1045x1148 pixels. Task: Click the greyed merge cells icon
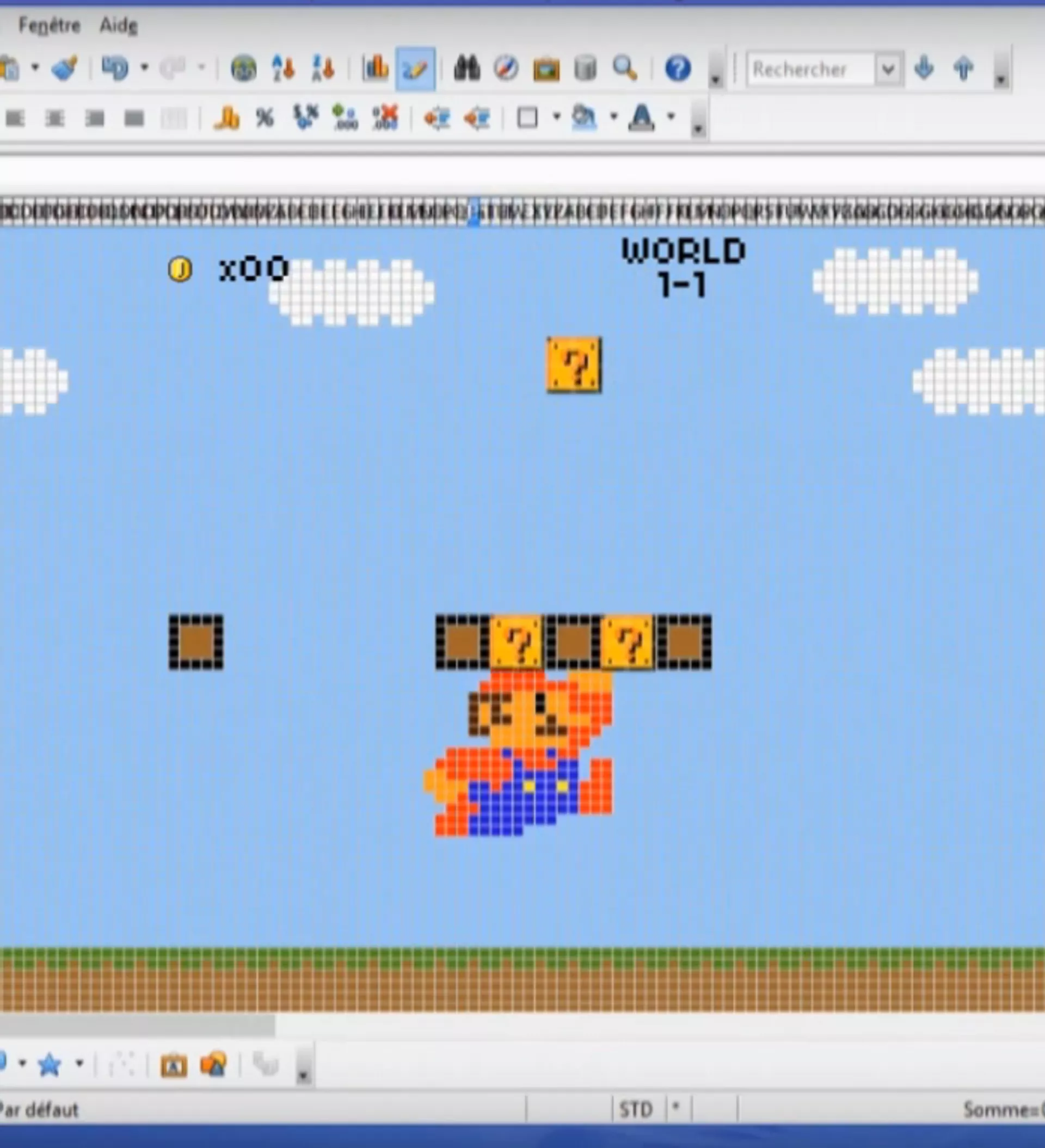click(174, 119)
